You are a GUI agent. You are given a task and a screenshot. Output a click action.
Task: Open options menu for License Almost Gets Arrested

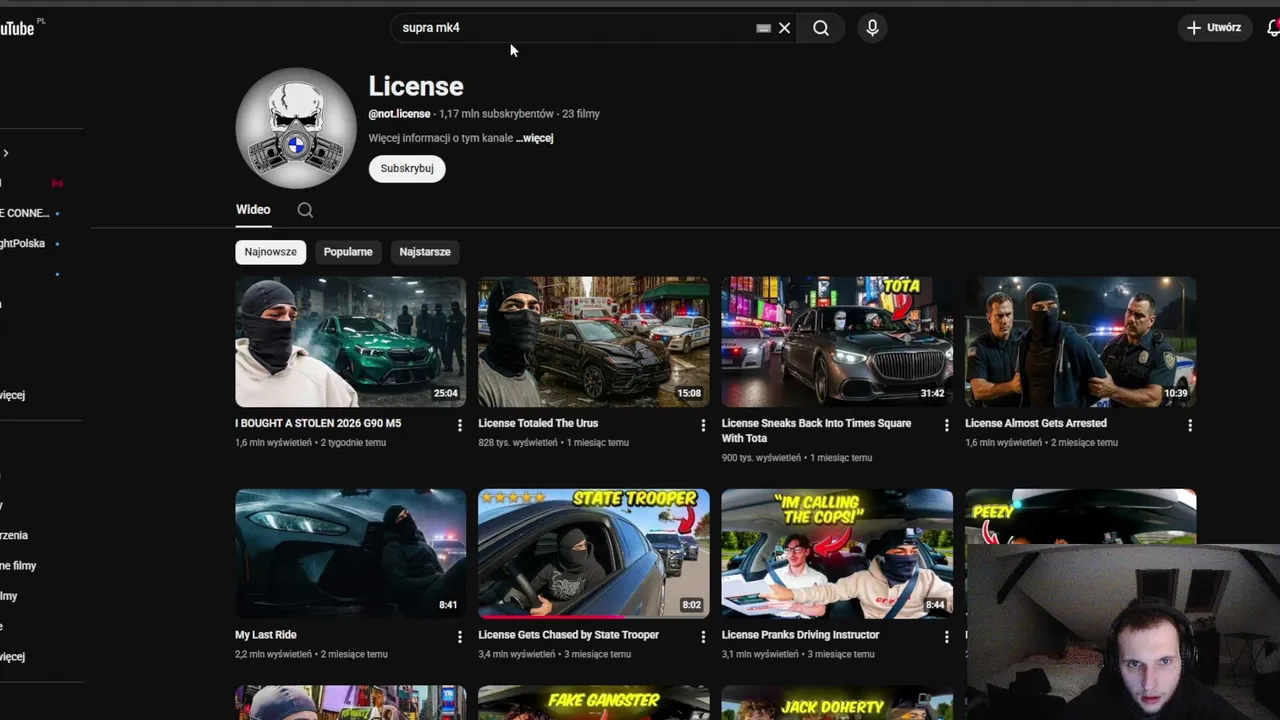click(x=1190, y=426)
